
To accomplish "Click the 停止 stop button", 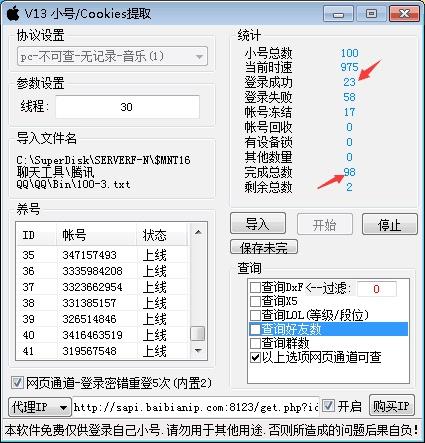I will (x=390, y=224).
